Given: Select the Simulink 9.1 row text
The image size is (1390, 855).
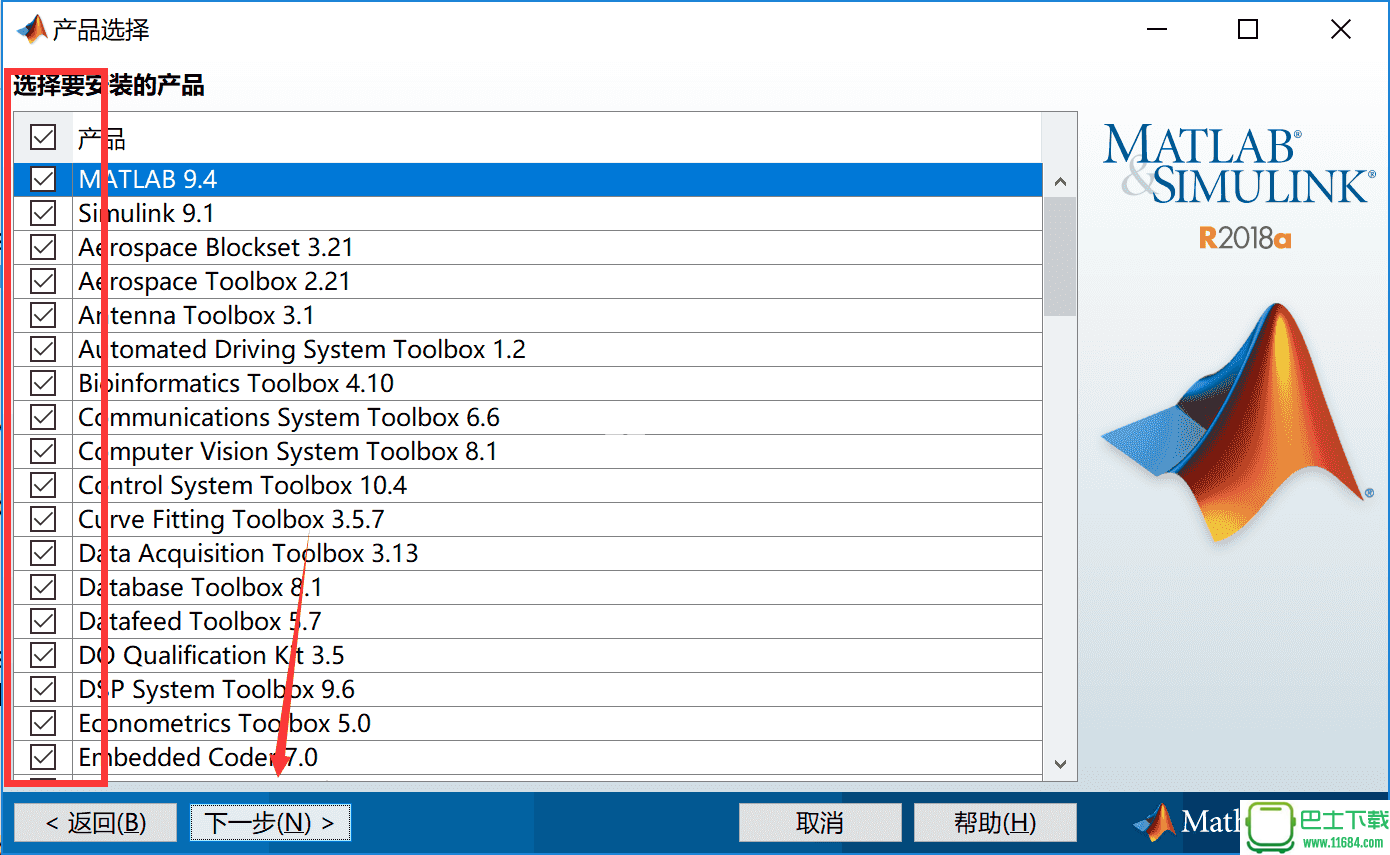Looking at the screenshot, I should coord(146,213).
